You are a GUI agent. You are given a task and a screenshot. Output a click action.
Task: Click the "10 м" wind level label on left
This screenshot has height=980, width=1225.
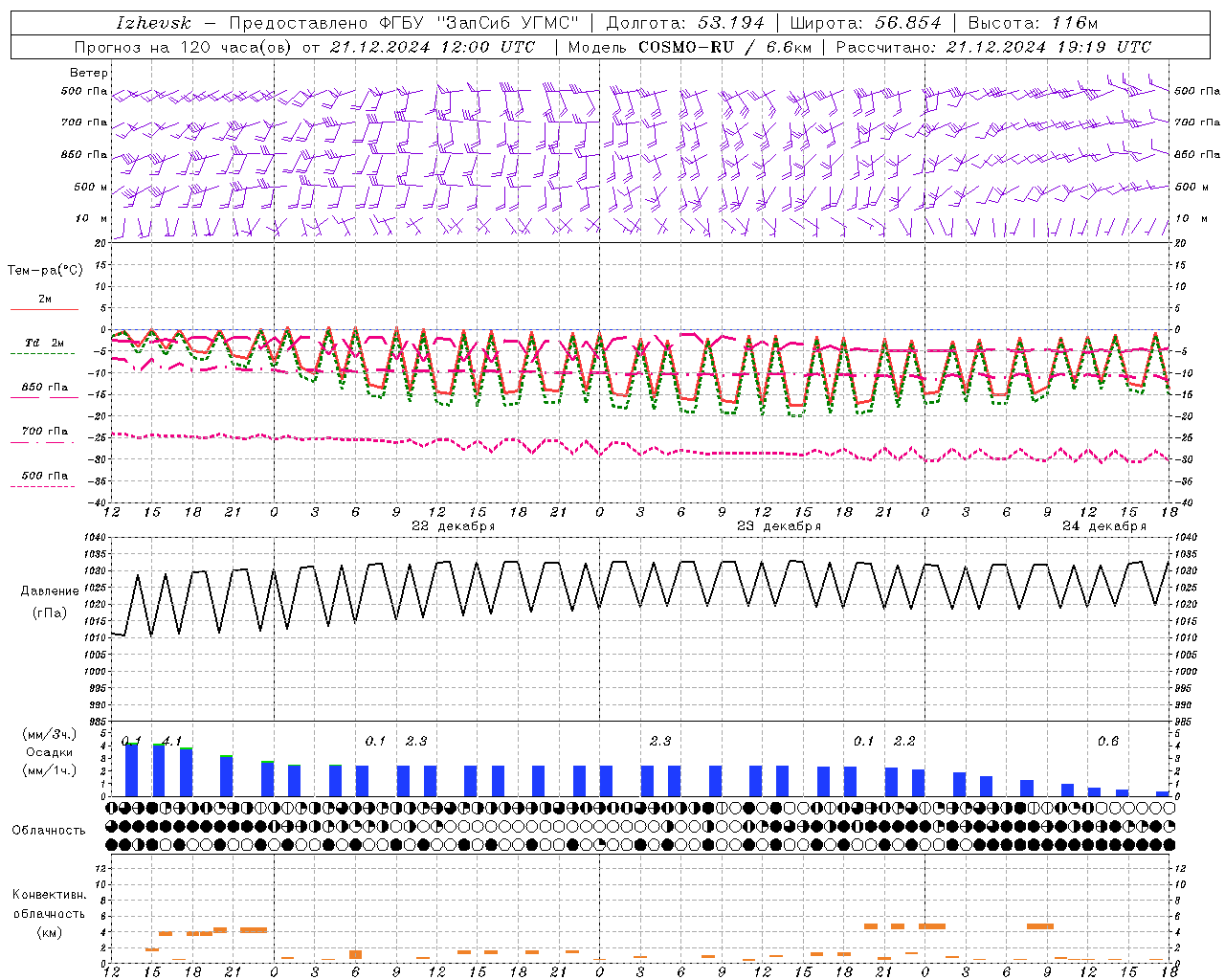coord(92,219)
